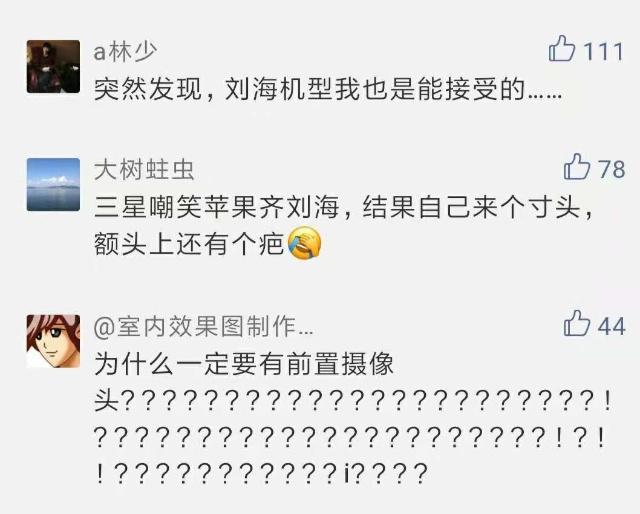
Task: Click the 111 like count
Action: pyautogui.click(x=603, y=51)
